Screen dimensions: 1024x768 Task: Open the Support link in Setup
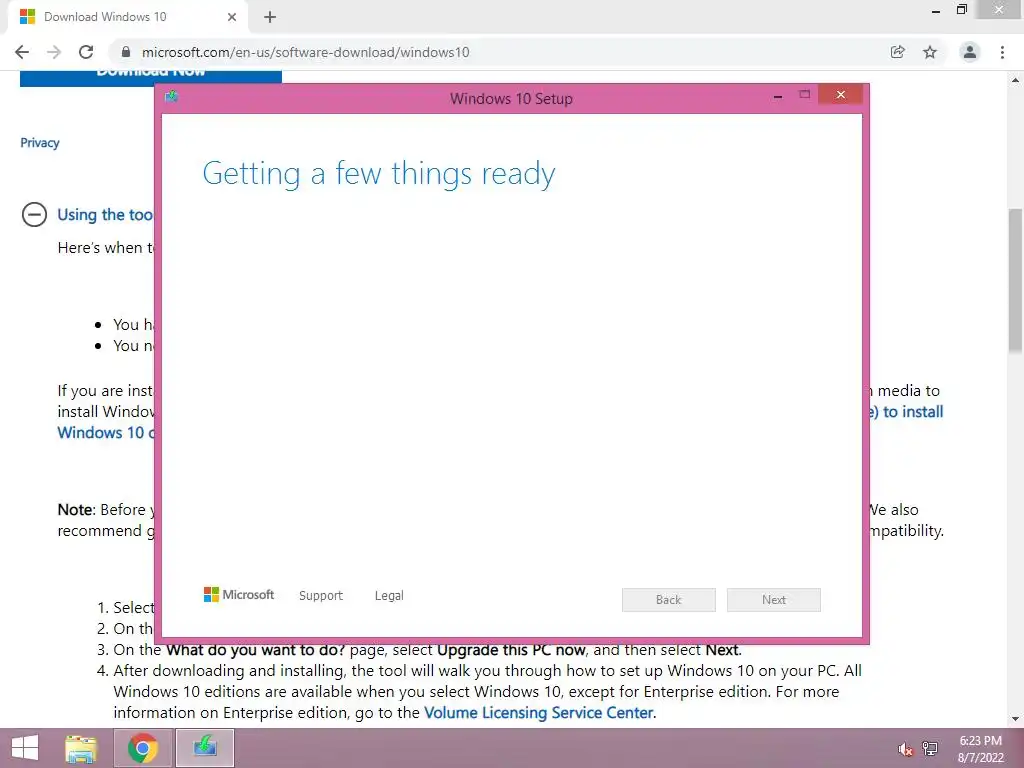pos(321,596)
